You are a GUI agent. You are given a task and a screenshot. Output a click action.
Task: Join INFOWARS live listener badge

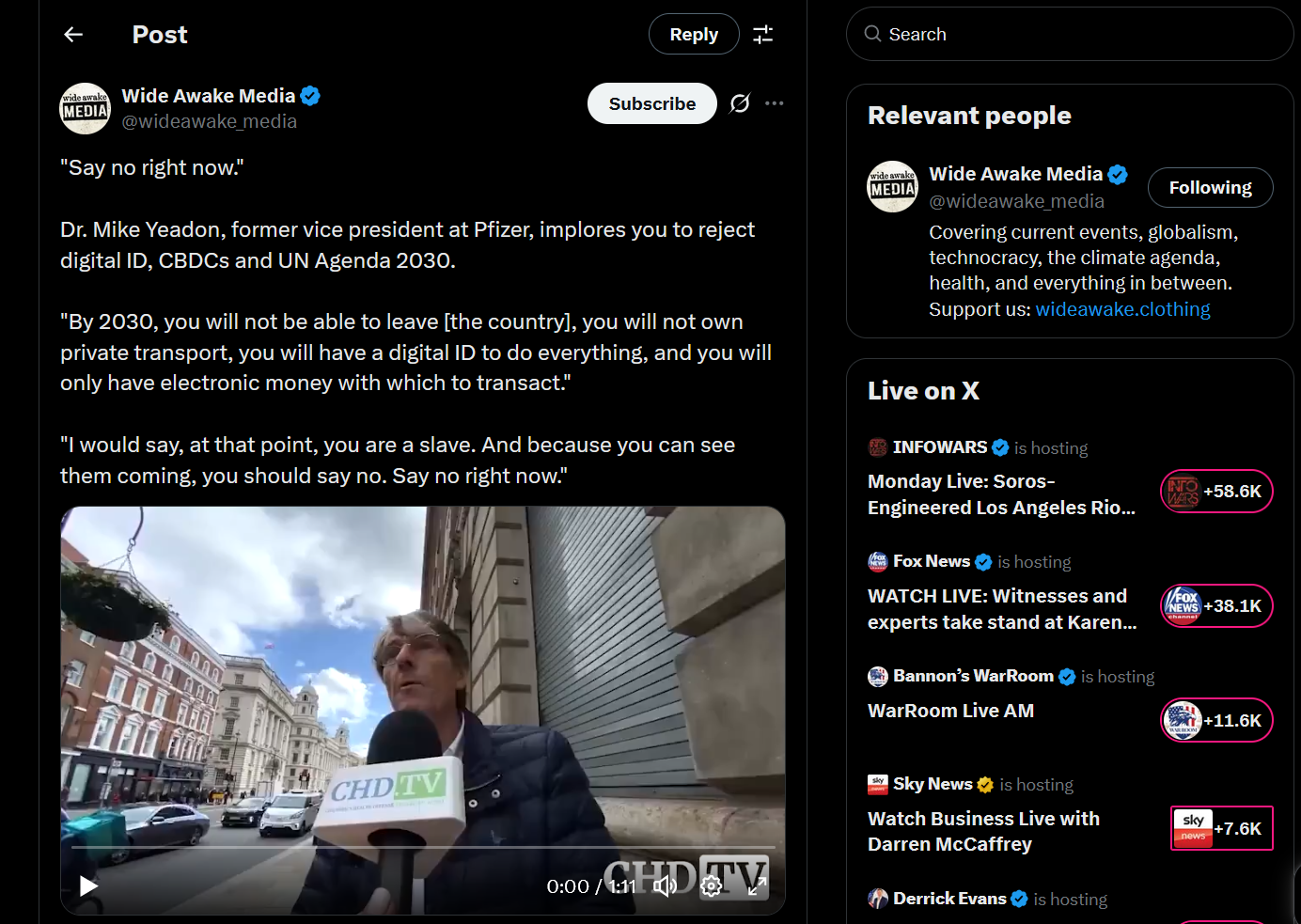point(1216,491)
